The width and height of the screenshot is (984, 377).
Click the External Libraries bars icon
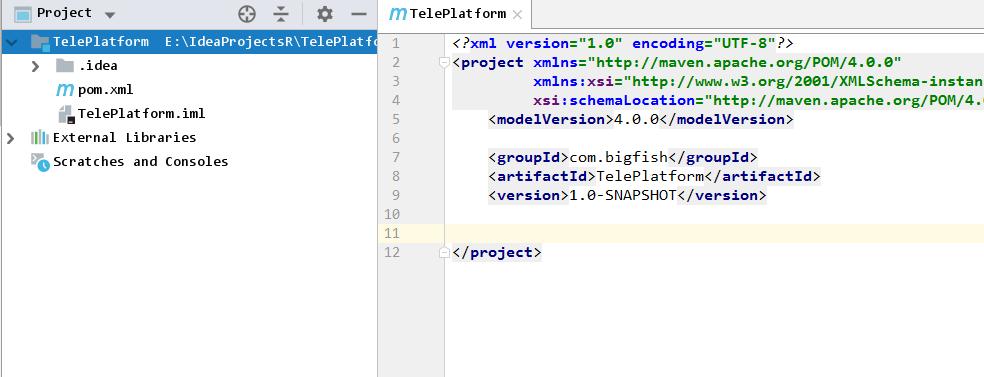point(40,137)
